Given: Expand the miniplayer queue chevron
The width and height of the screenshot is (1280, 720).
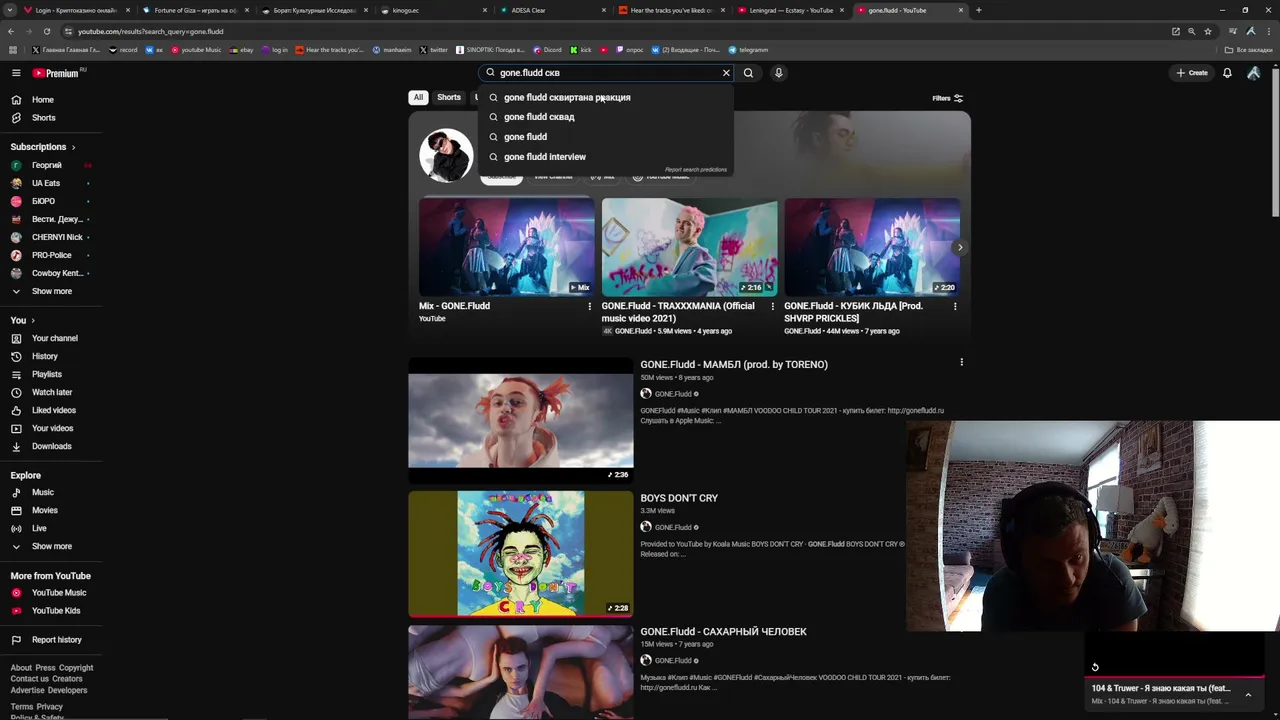Looking at the screenshot, I should click(1248, 694).
